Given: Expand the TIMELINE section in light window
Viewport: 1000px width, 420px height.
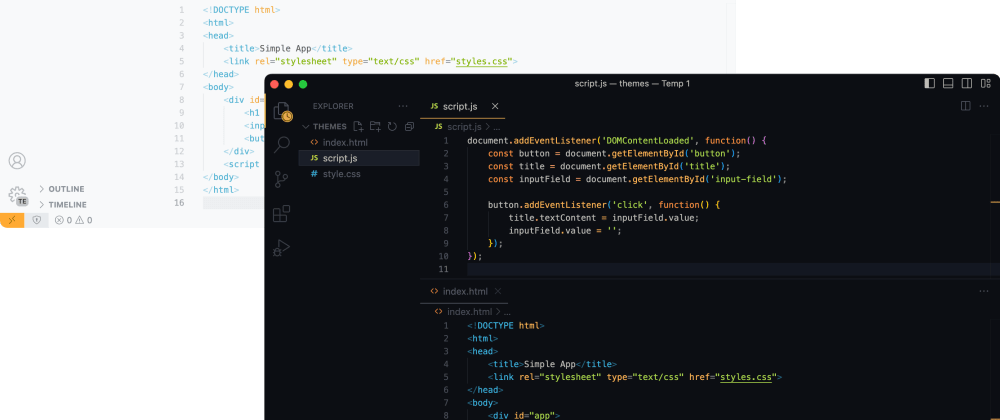Looking at the screenshot, I should click(62, 205).
